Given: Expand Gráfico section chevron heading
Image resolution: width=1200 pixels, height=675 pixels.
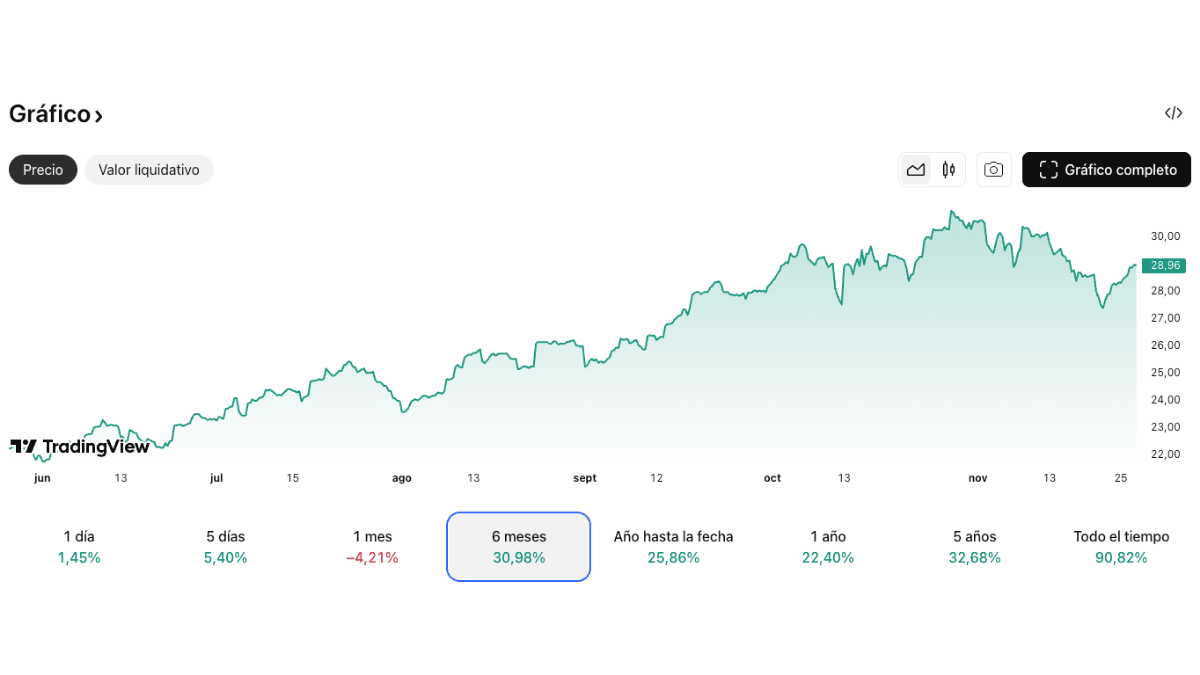Looking at the screenshot, I should pyautogui.click(x=56, y=114).
